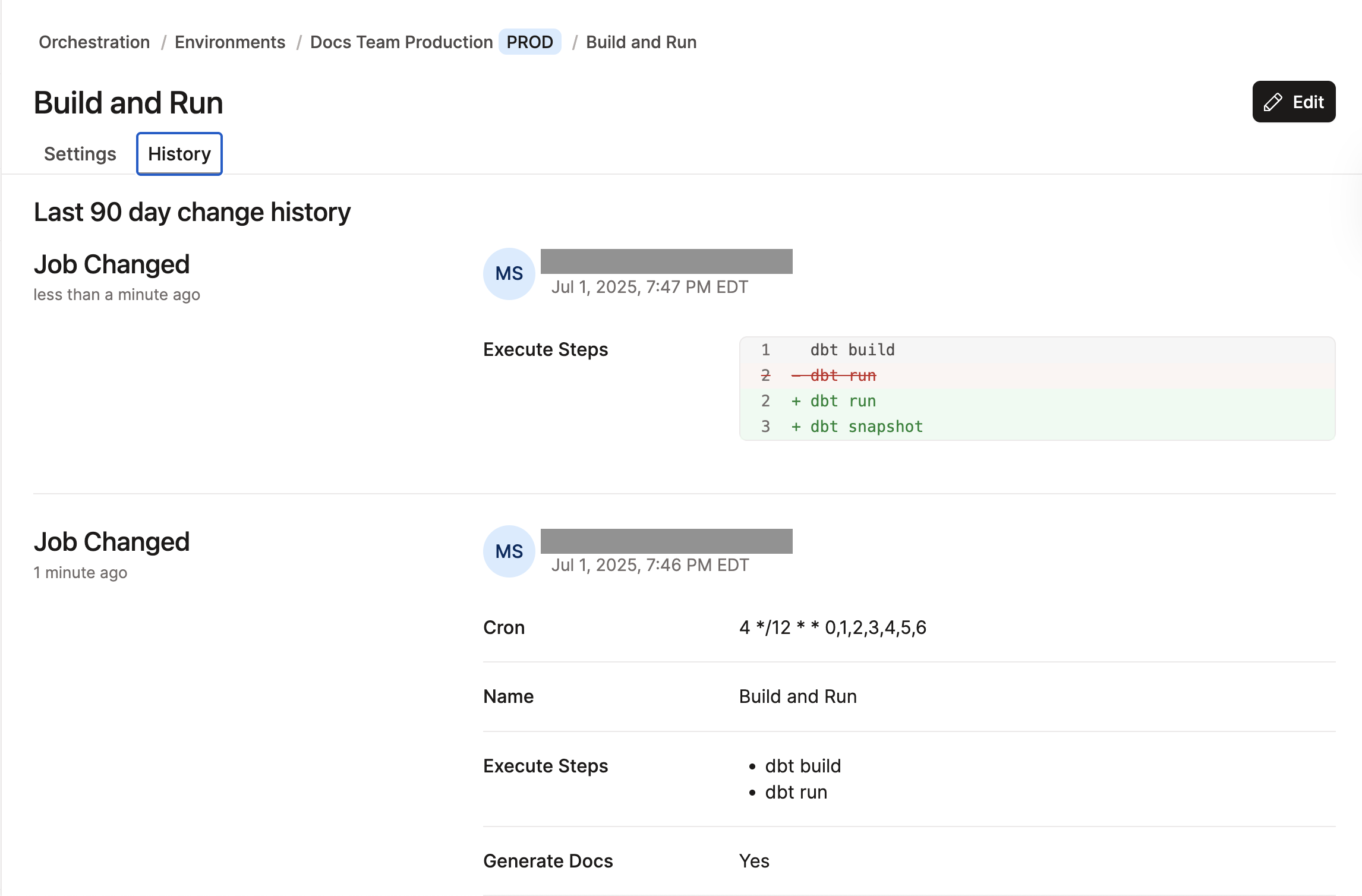Click the Edit button
The width and height of the screenshot is (1362, 896).
tap(1294, 102)
